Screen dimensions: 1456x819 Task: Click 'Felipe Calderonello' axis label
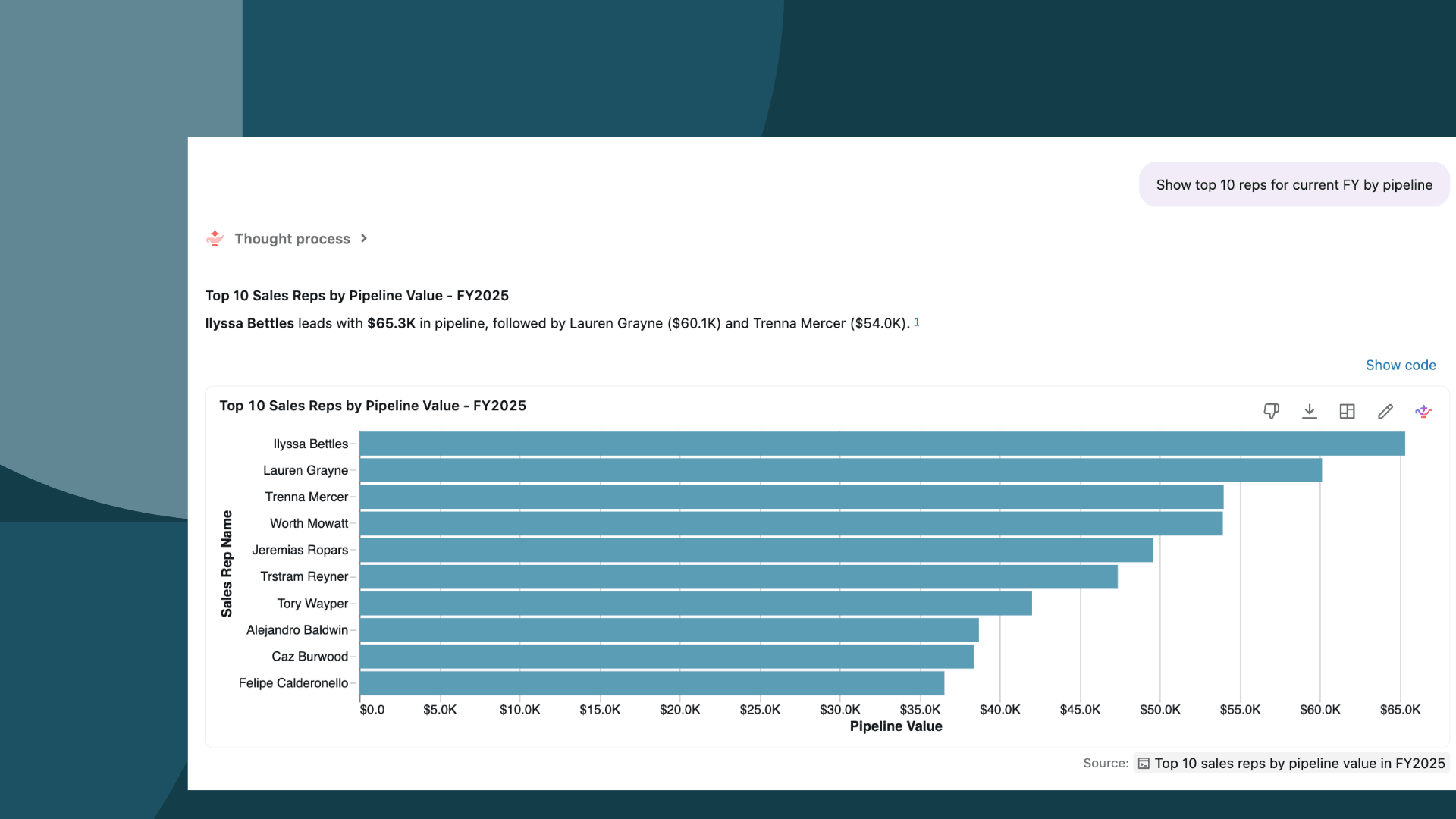(293, 683)
